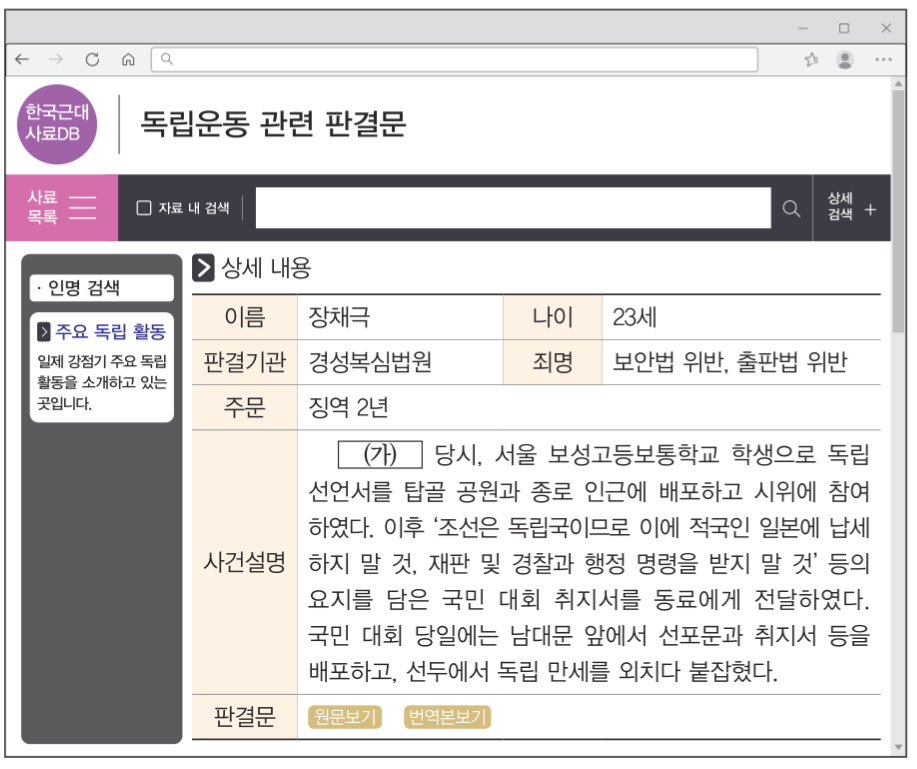Viewport: 917px width, 769px height.
Task: Expand the 상세 검색 panel with the plus
Action: pyautogui.click(x=872, y=207)
